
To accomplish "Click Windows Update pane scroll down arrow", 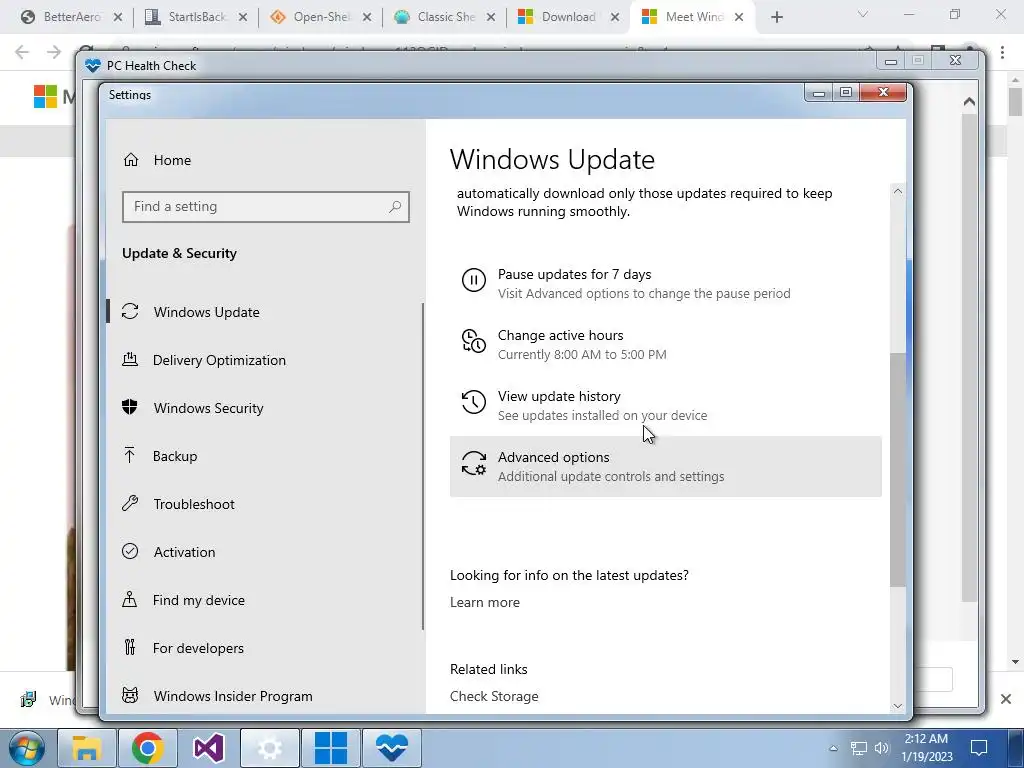I will click(x=897, y=705).
